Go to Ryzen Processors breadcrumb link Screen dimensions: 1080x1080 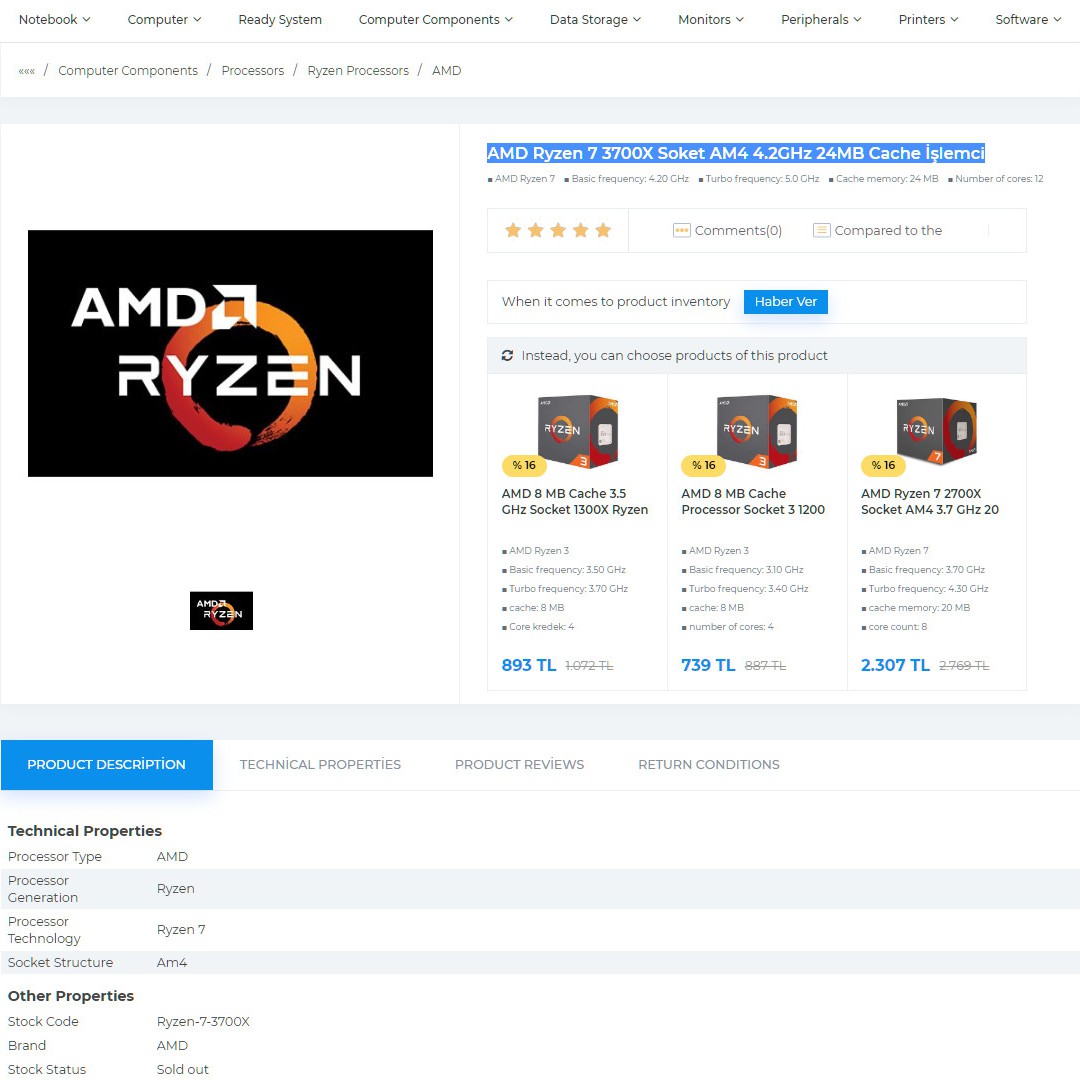[358, 71]
